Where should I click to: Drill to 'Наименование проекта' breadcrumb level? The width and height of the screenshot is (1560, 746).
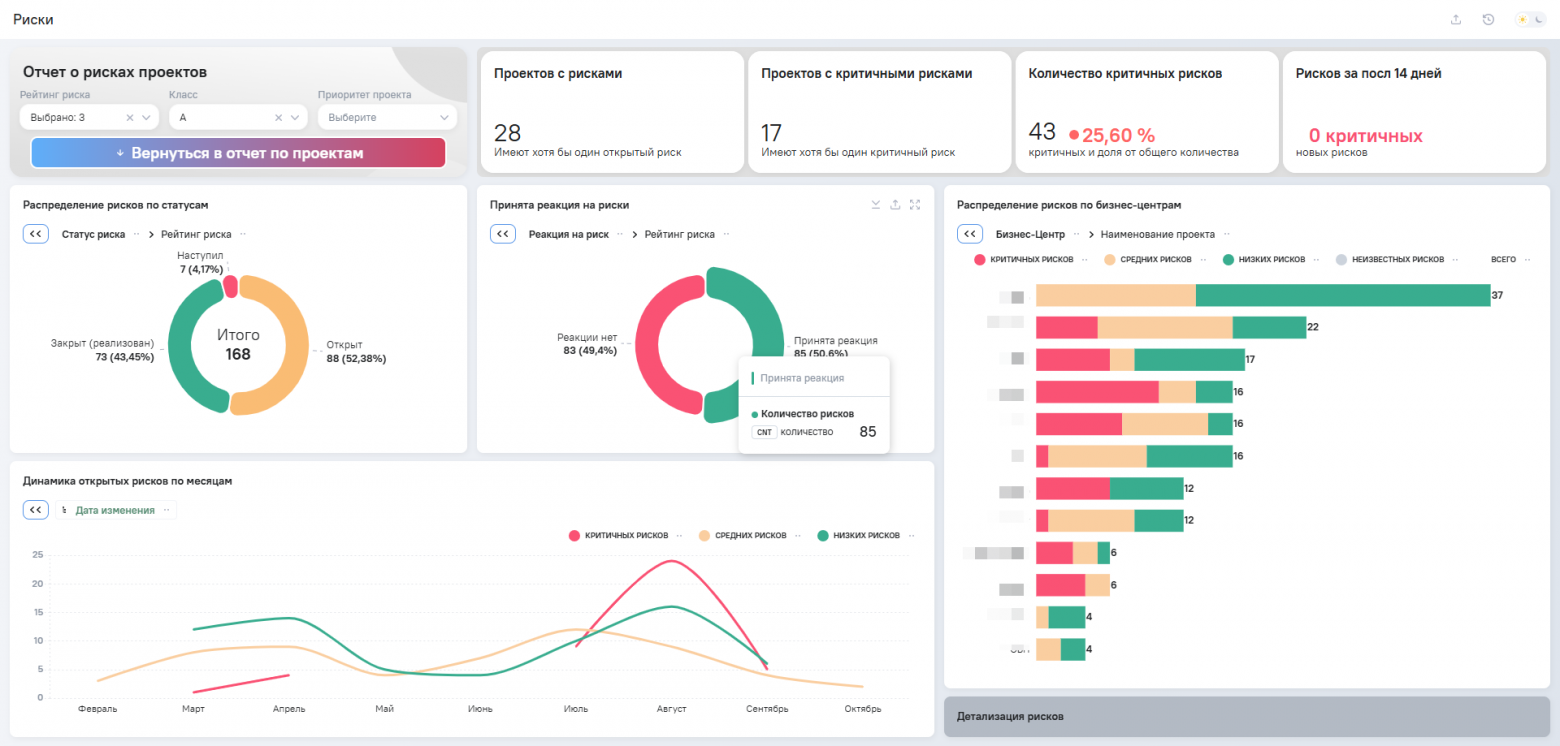(1158, 234)
